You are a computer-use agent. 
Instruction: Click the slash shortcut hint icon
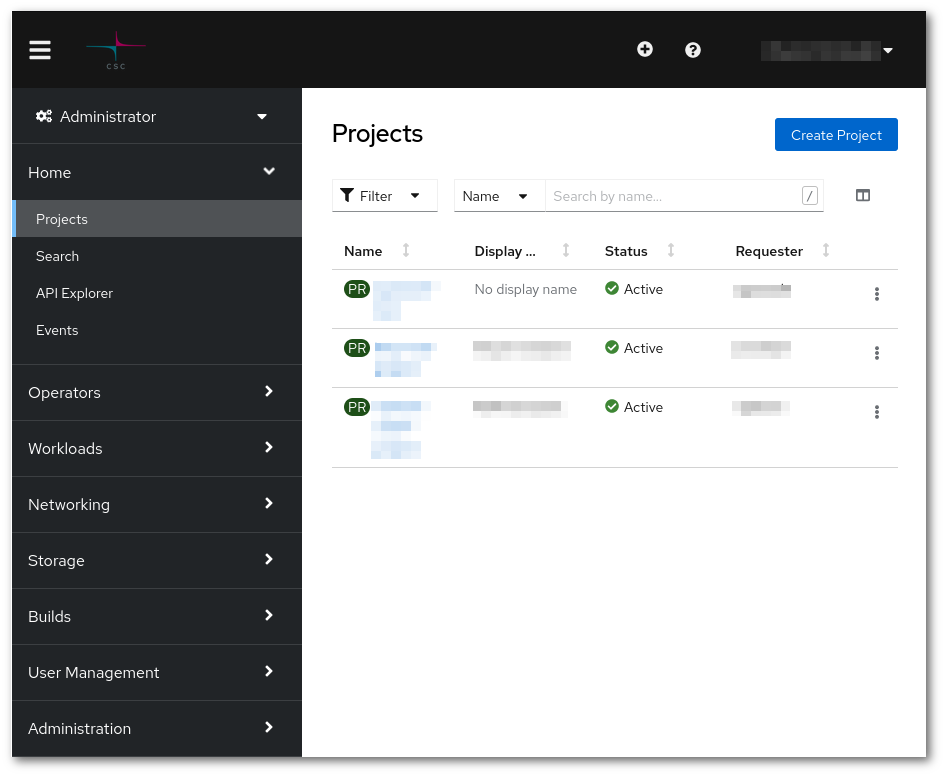pos(809,196)
